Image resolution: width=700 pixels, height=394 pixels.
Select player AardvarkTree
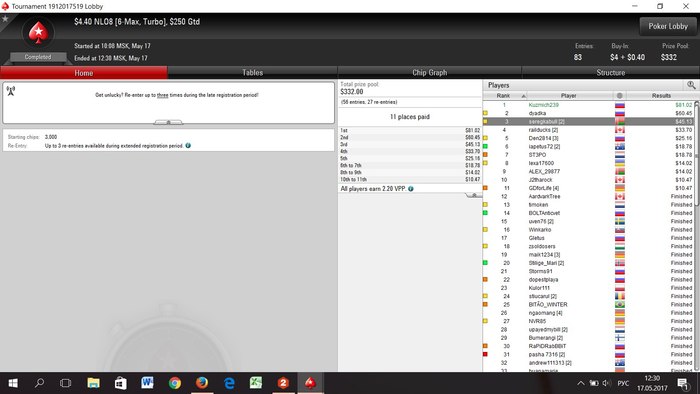[588, 196]
